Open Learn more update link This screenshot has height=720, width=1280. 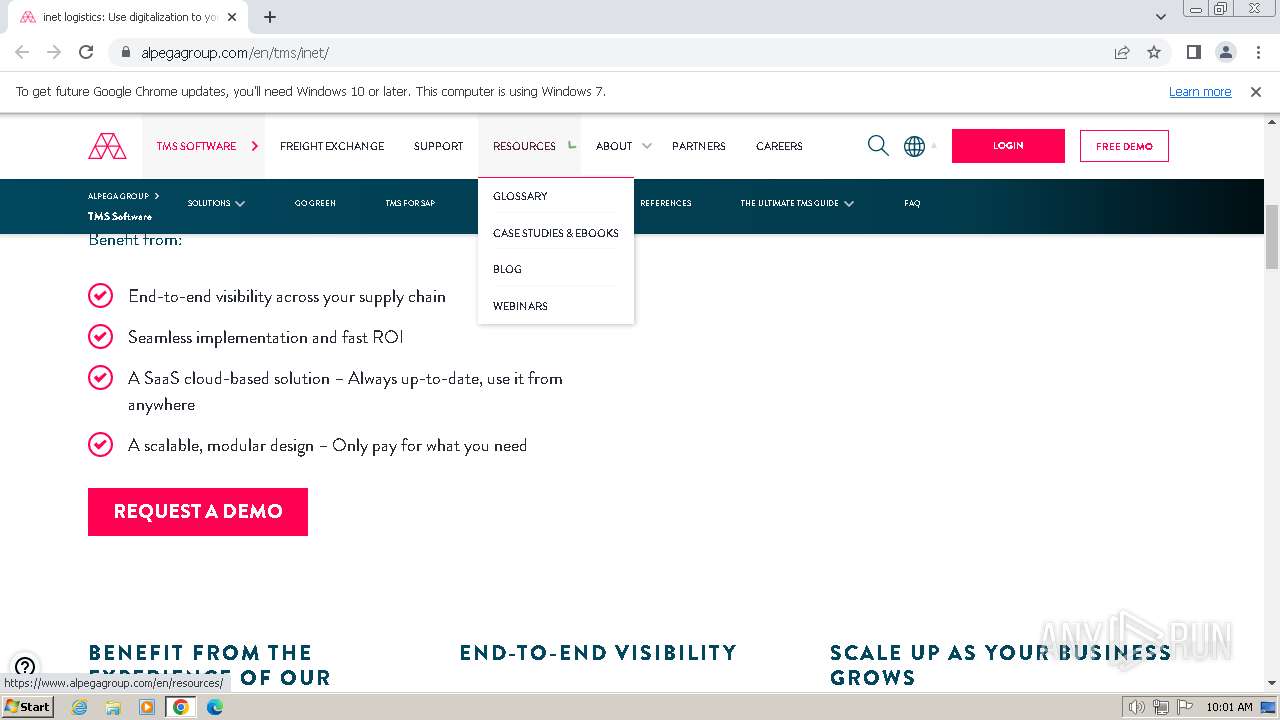coord(1200,91)
